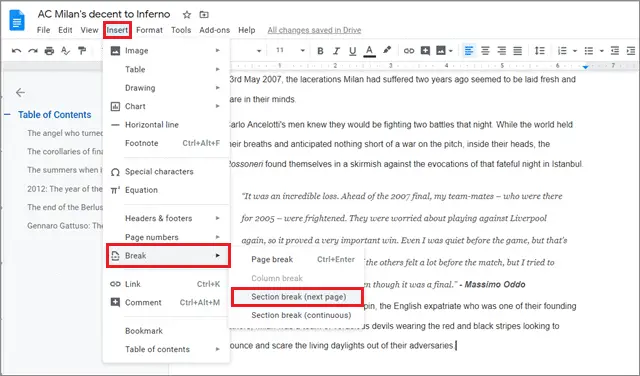Jump to Gennaro Gattuso outline heading

[65, 226]
